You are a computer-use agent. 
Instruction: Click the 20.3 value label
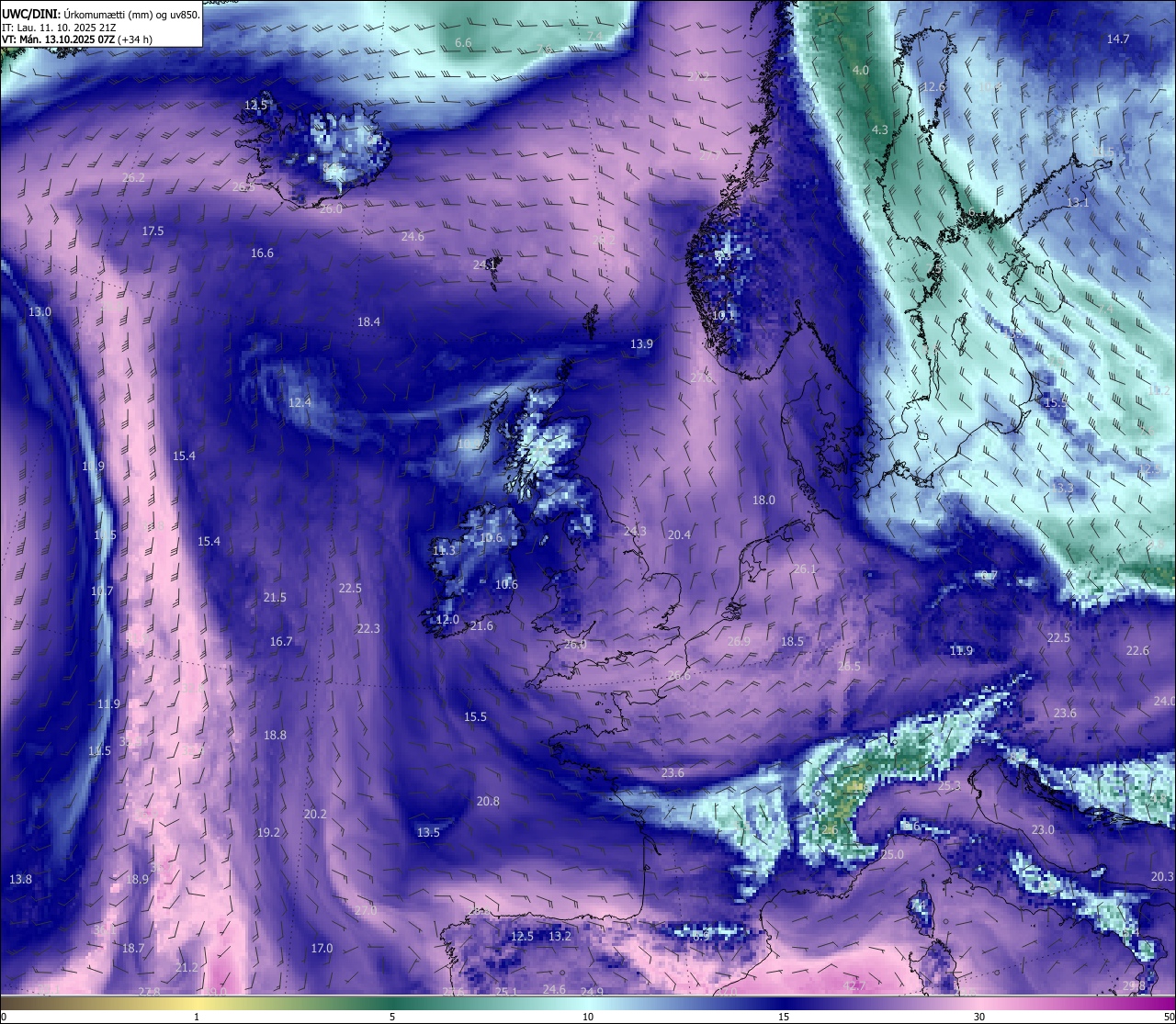coord(1162,876)
